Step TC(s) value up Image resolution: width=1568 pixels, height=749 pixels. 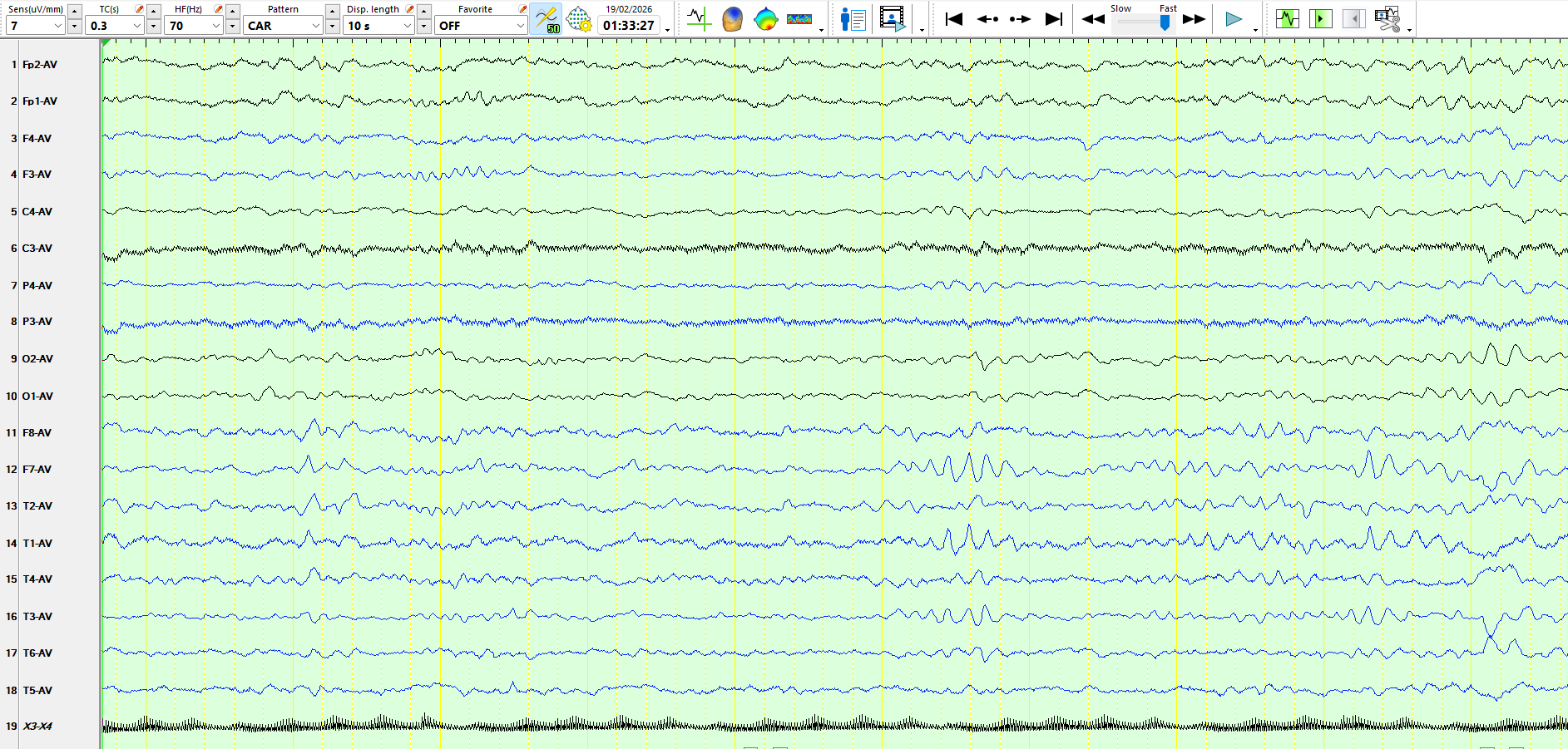(153, 11)
